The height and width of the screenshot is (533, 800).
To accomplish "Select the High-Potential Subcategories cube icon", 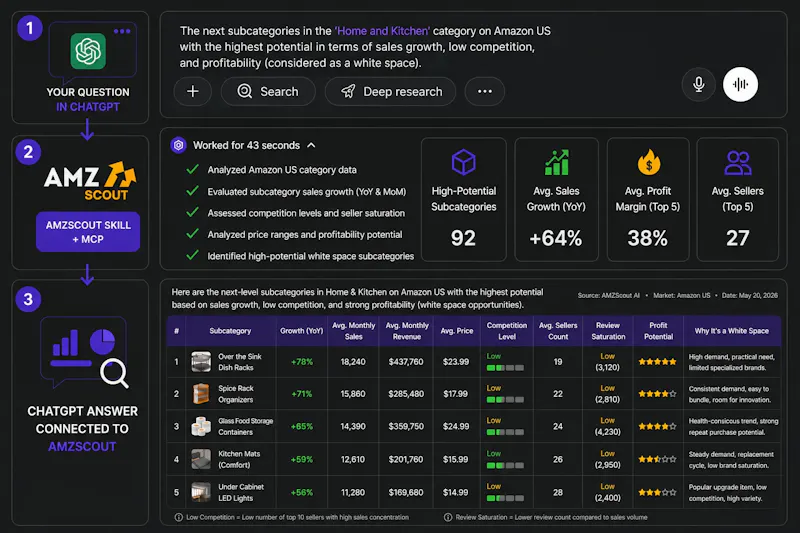I will coord(463,163).
